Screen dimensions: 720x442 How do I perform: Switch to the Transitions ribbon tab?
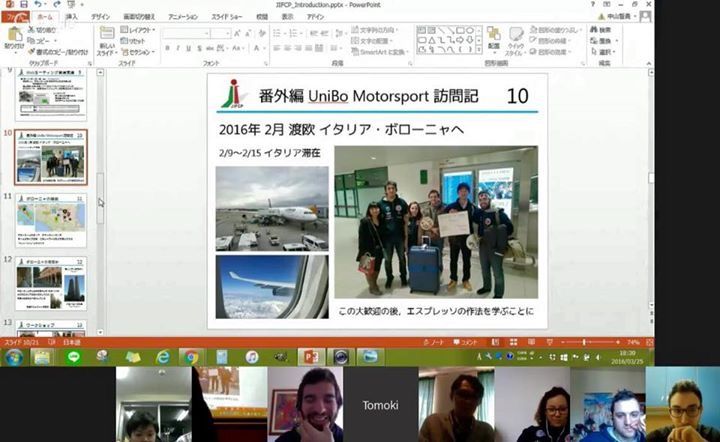click(139, 17)
